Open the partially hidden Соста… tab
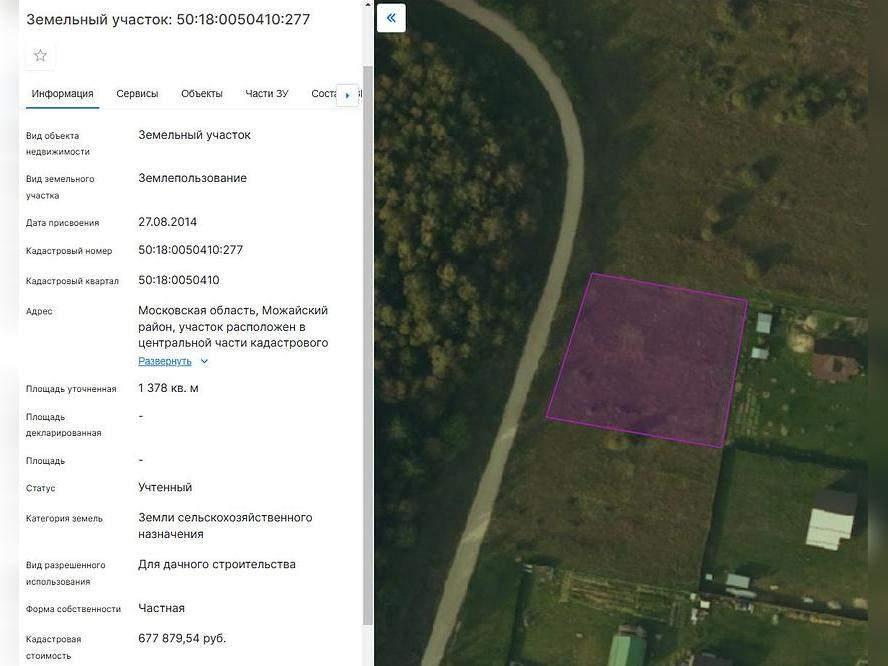The height and width of the screenshot is (666, 888). 324,94
